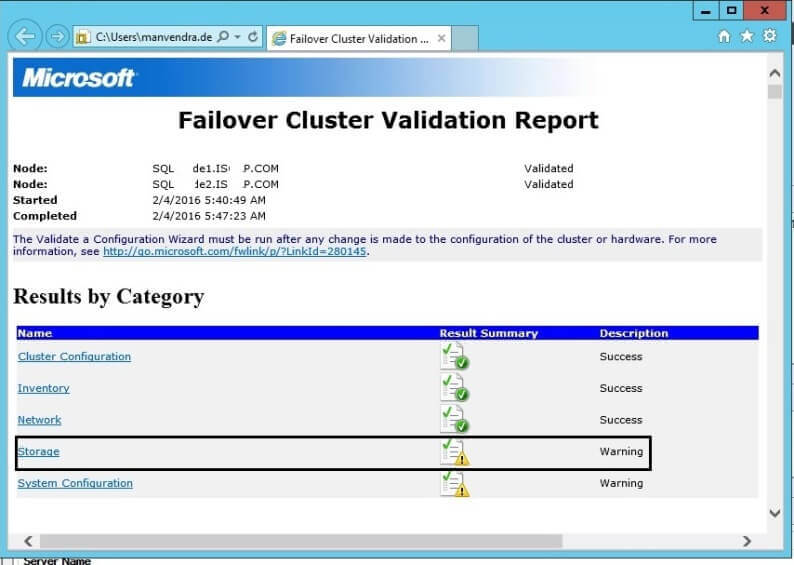Open the Home page icon
794x565 pixels.
(724, 36)
